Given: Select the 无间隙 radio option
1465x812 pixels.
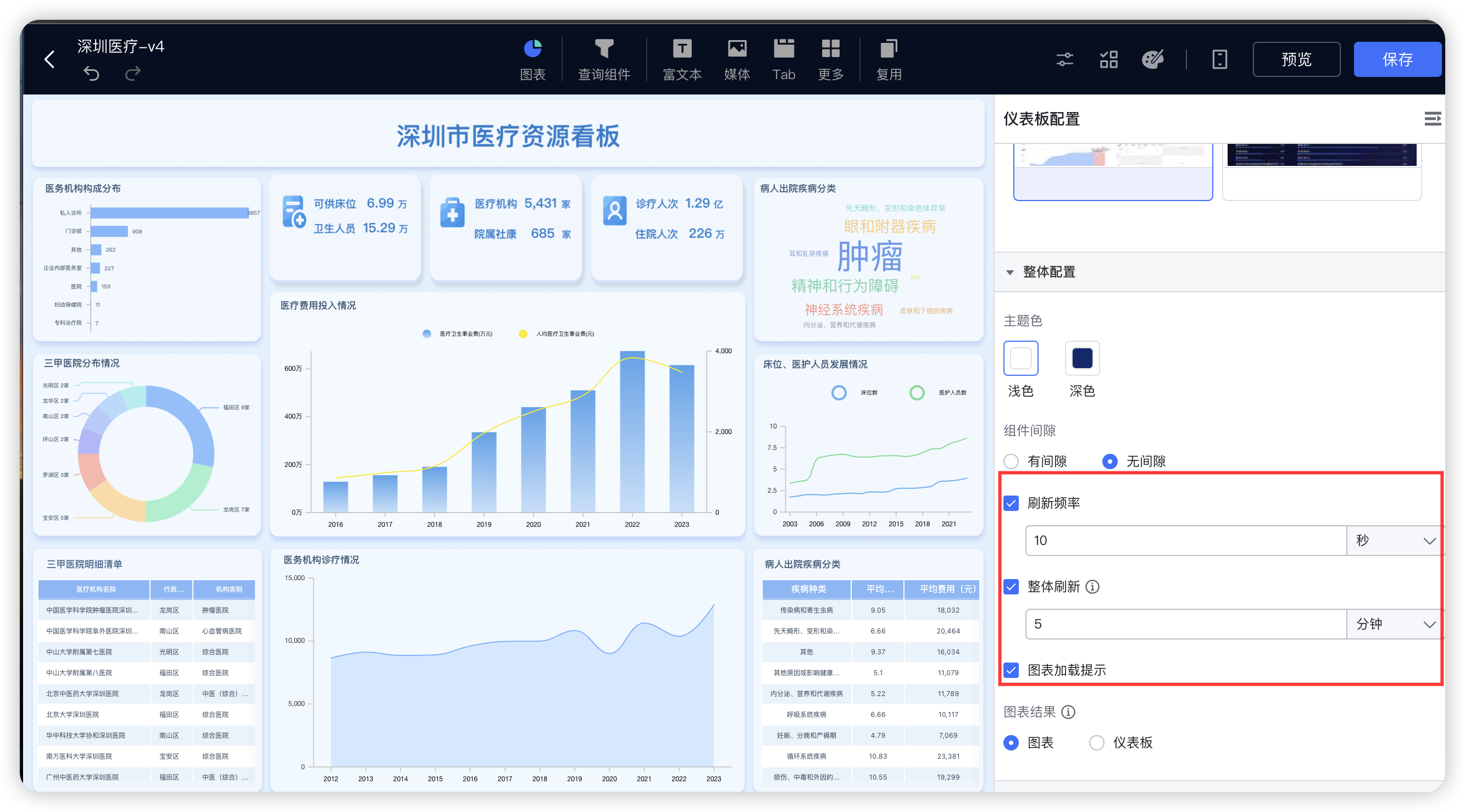Looking at the screenshot, I should 1109,461.
